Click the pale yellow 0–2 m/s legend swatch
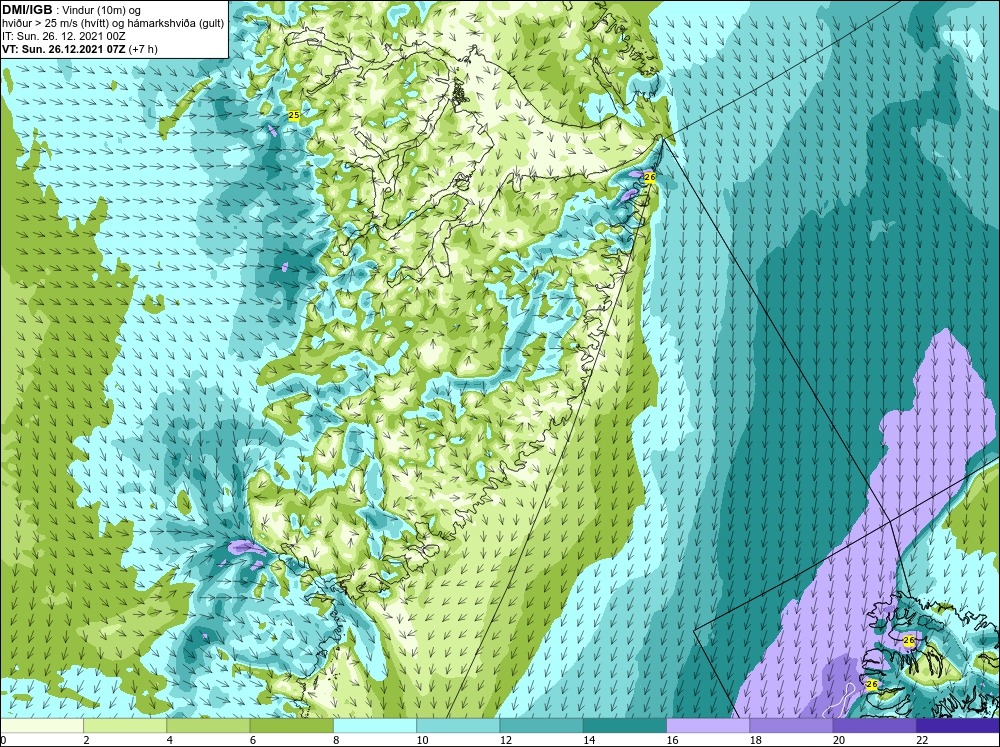 pyautogui.click(x=41, y=725)
